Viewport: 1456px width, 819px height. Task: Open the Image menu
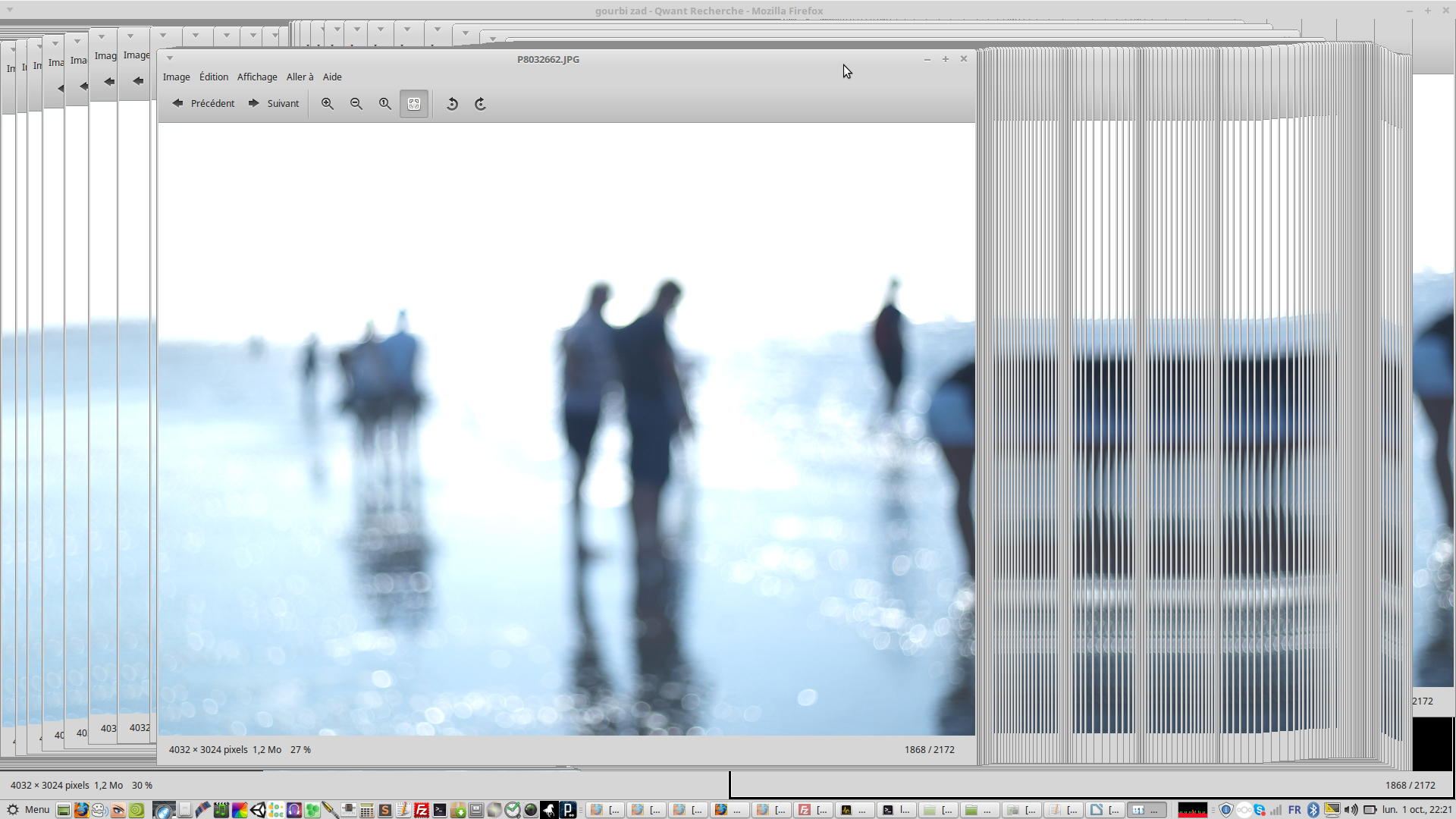coord(176,77)
